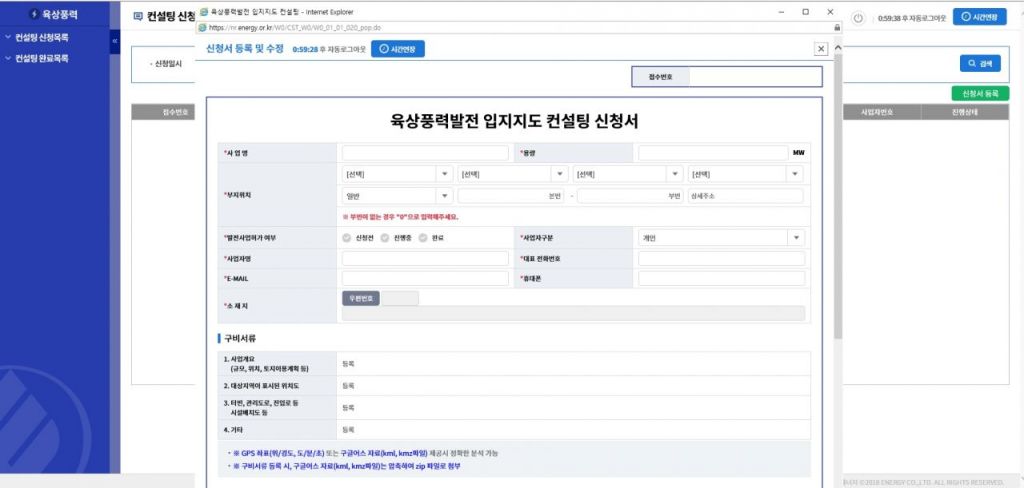Maximize the Internet Explorer popup window

pos(805,11)
